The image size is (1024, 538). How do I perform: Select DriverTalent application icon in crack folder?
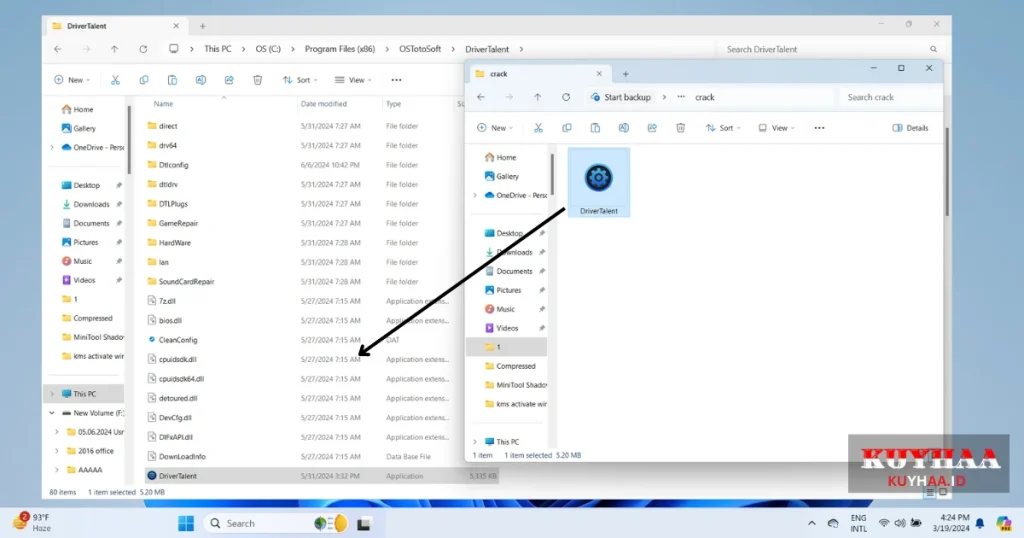pyautogui.click(x=598, y=182)
